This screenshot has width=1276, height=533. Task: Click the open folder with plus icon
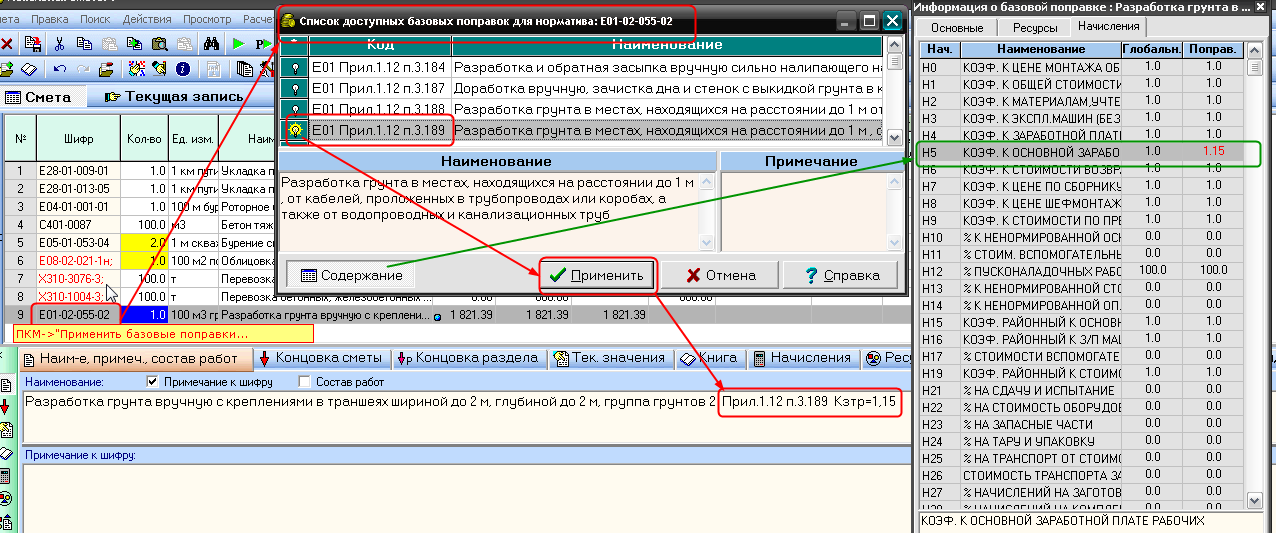click(6, 69)
